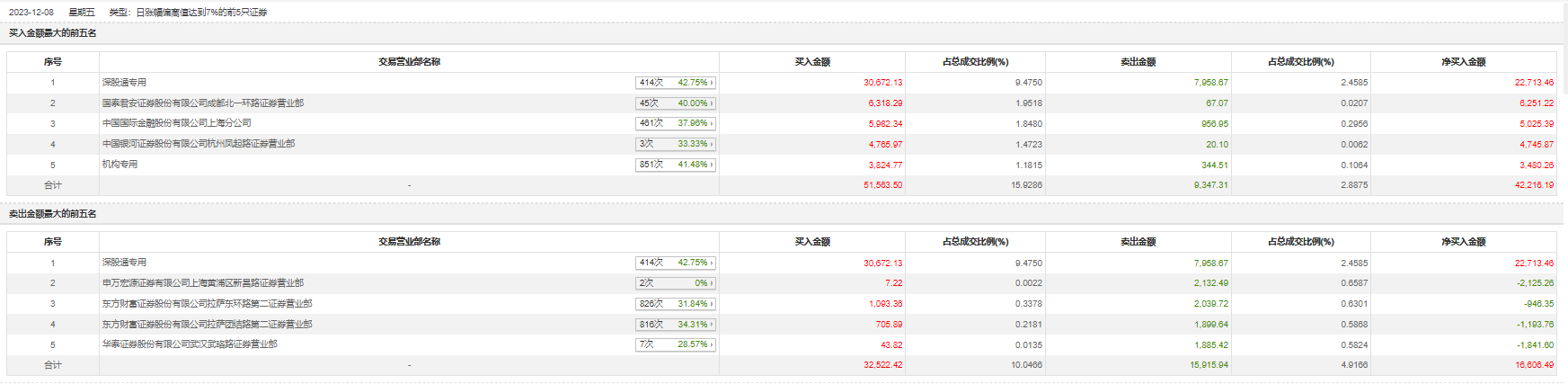
Task: Expand the 45次 40.00% stats box
Action: [x=676, y=103]
